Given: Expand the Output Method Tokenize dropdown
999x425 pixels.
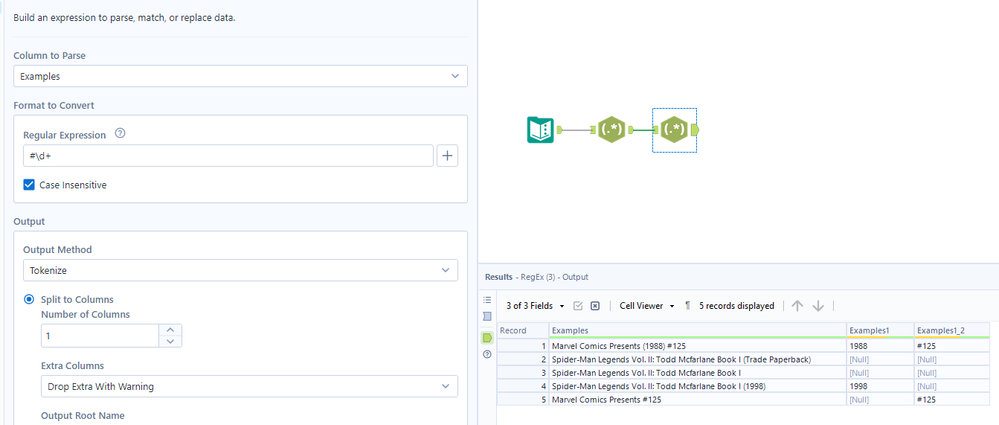Looking at the screenshot, I should pos(240,270).
